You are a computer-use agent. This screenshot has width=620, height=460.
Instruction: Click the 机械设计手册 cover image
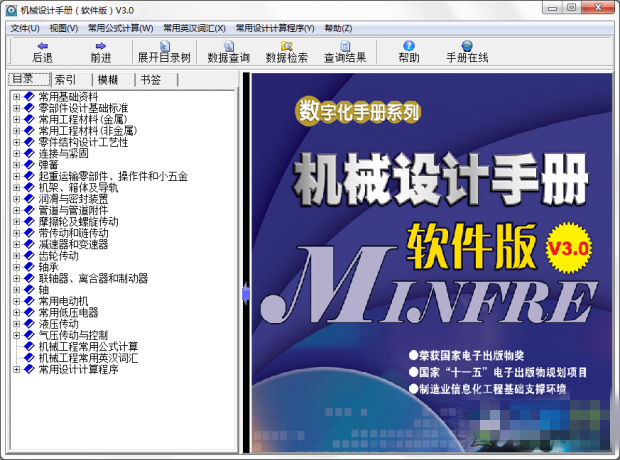tap(432, 250)
